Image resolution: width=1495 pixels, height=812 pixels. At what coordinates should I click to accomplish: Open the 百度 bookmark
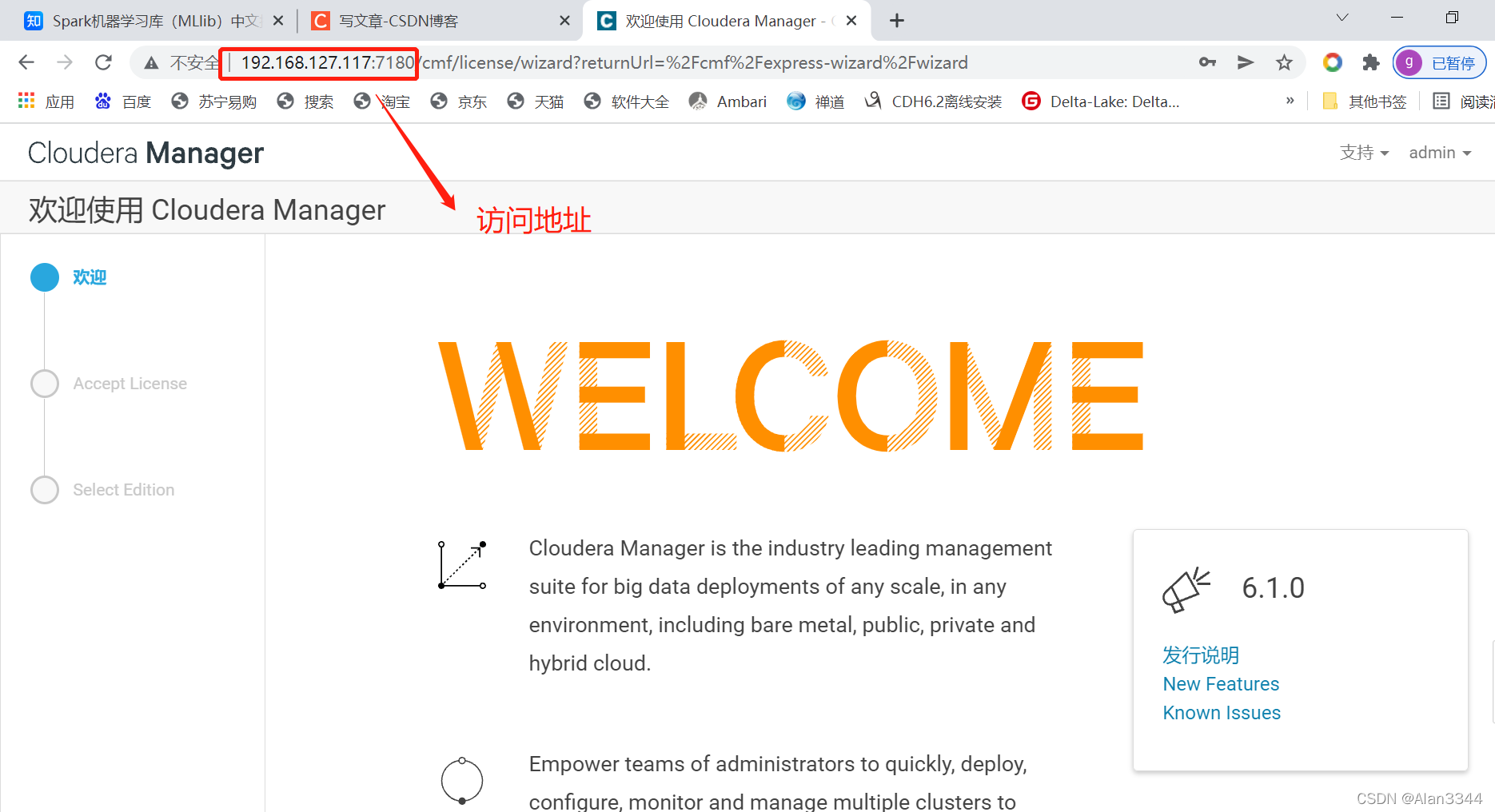point(122,101)
